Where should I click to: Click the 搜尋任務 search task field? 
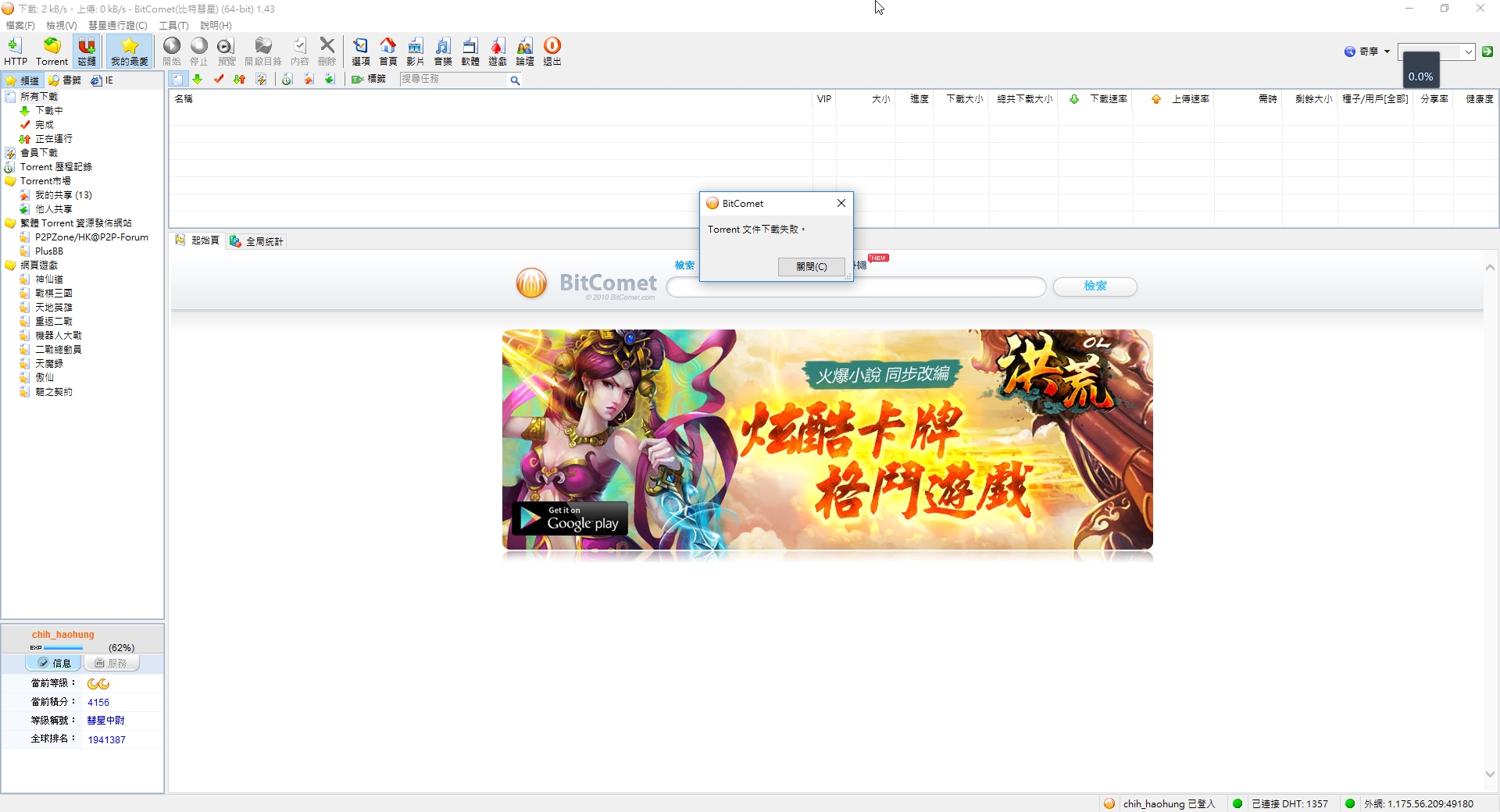click(453, 80)
